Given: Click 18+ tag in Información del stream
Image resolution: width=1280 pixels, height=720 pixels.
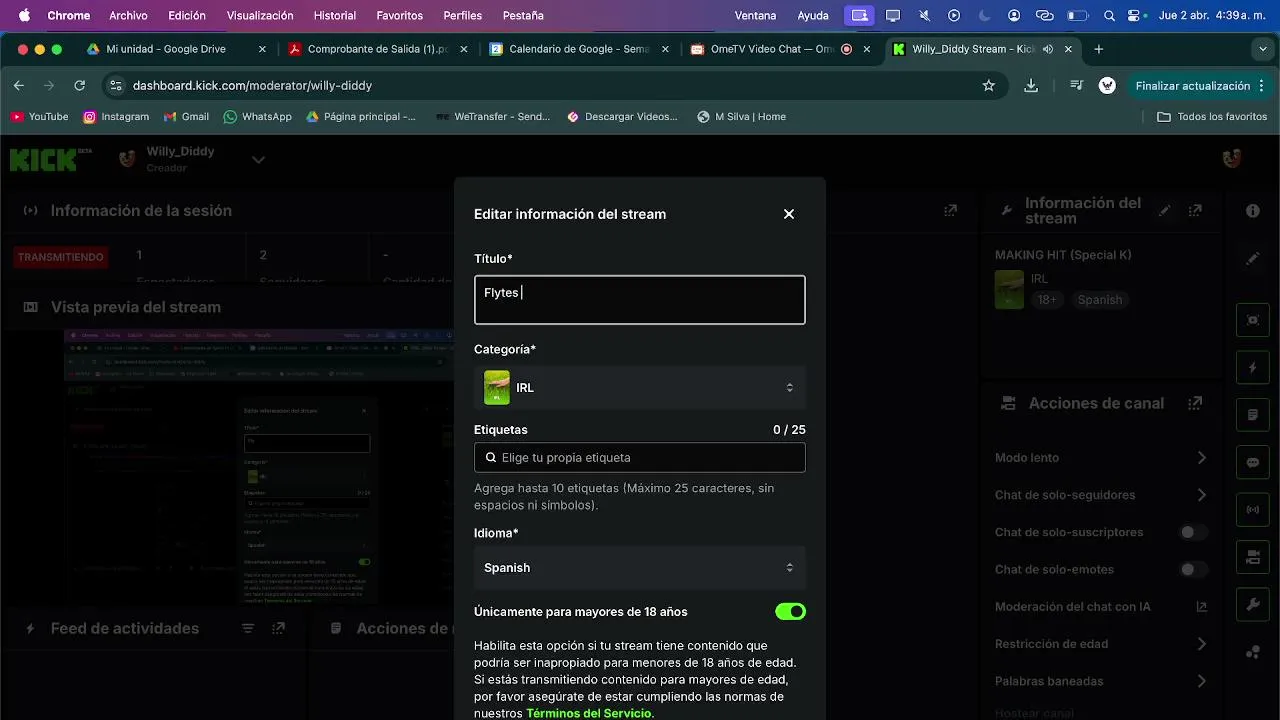Looking at the screenshot, I should [x=1047, y=300].
